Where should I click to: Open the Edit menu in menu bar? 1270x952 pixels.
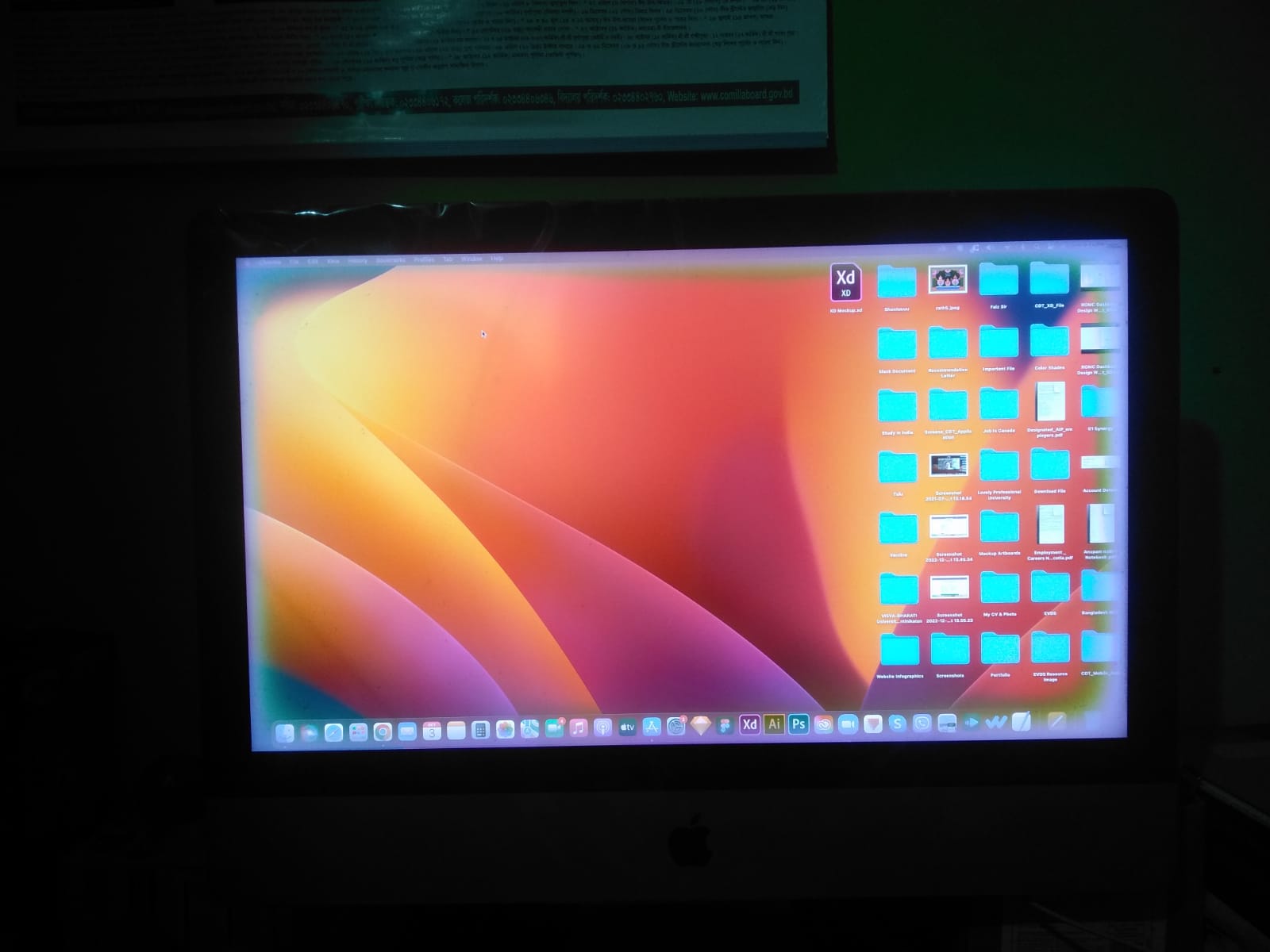(x=313, y=261)
